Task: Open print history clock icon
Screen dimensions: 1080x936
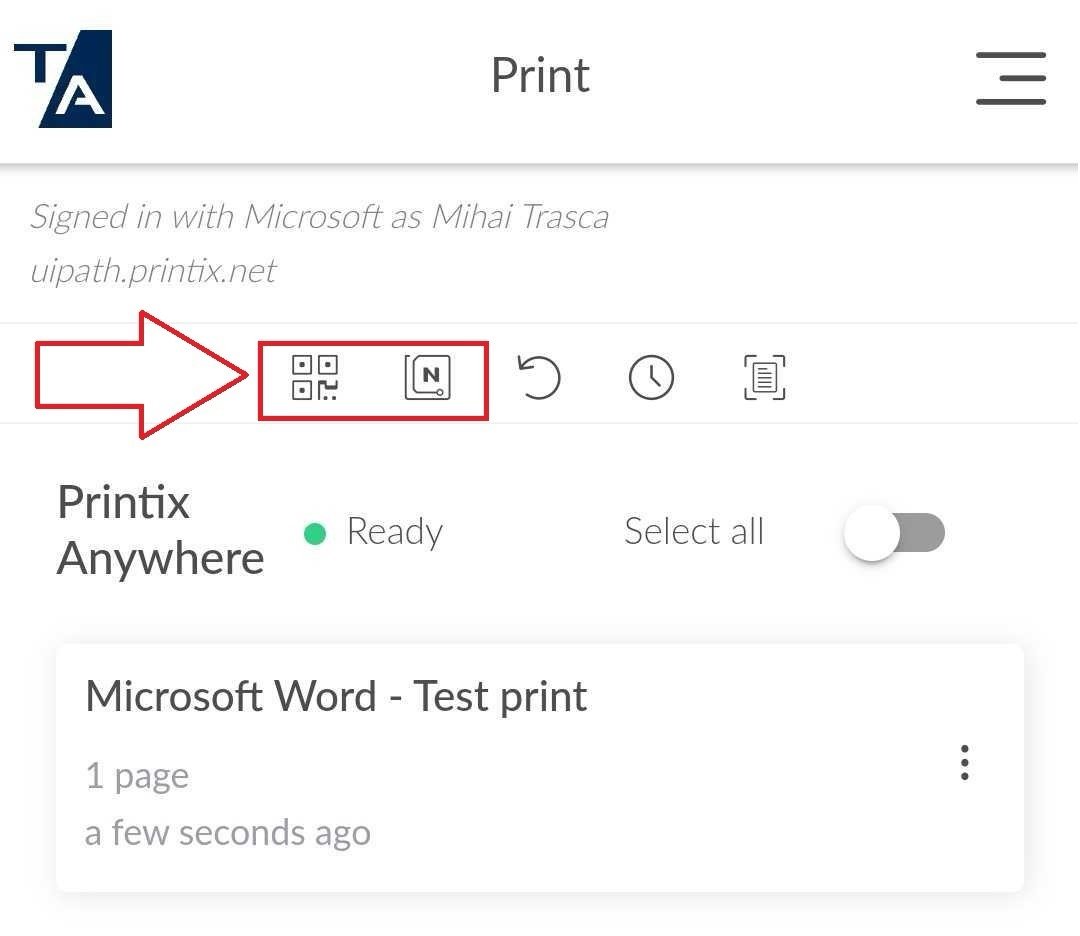Action: point(651,377)
